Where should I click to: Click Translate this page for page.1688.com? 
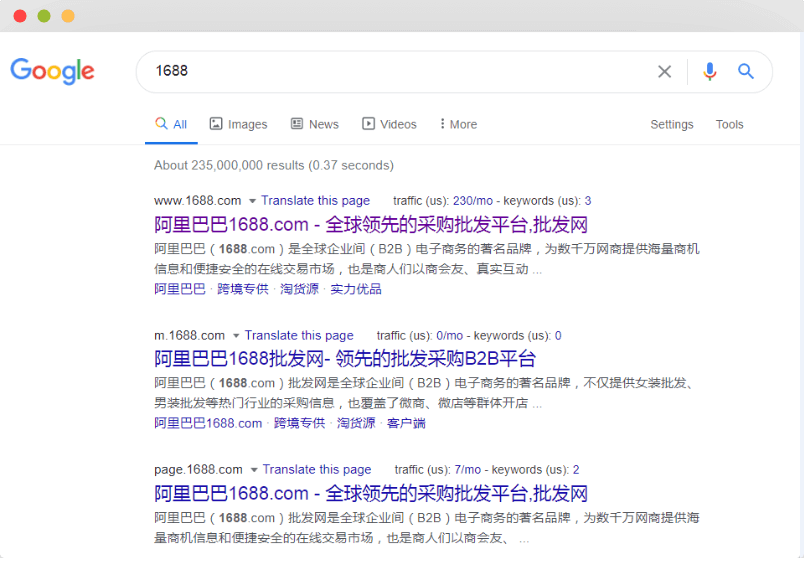(x=317, y=470)
